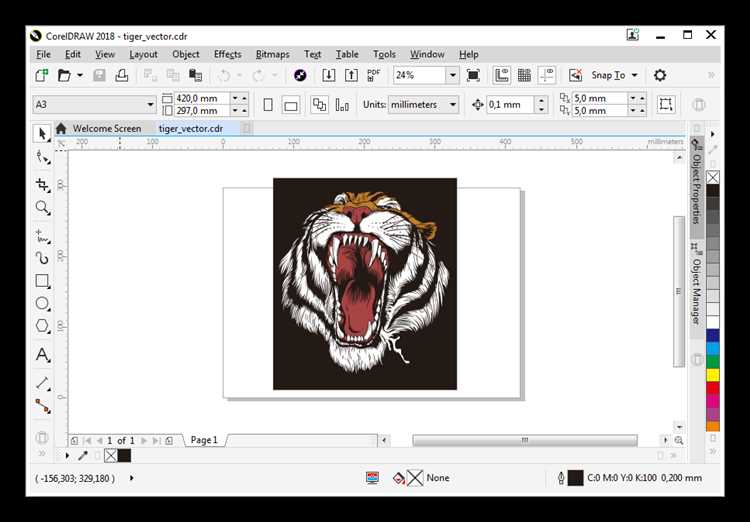Expand the Snap To dropdown
Viewport: 750px width, 522px height.
(x=635, y=75)
